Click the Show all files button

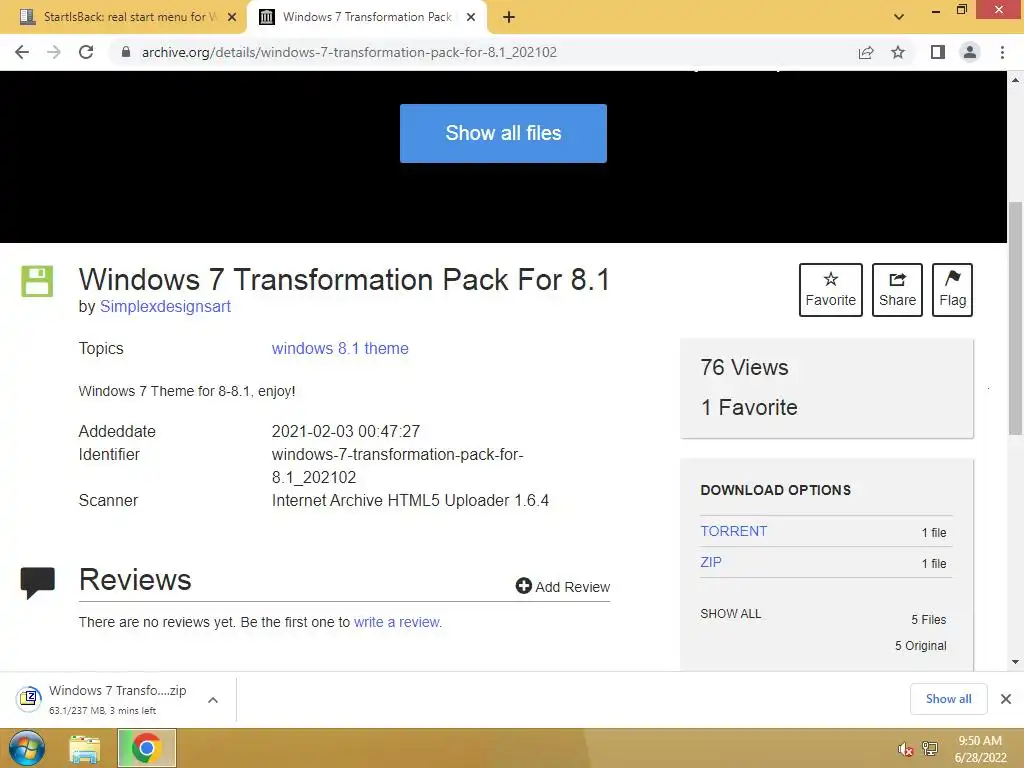(504, 133)
